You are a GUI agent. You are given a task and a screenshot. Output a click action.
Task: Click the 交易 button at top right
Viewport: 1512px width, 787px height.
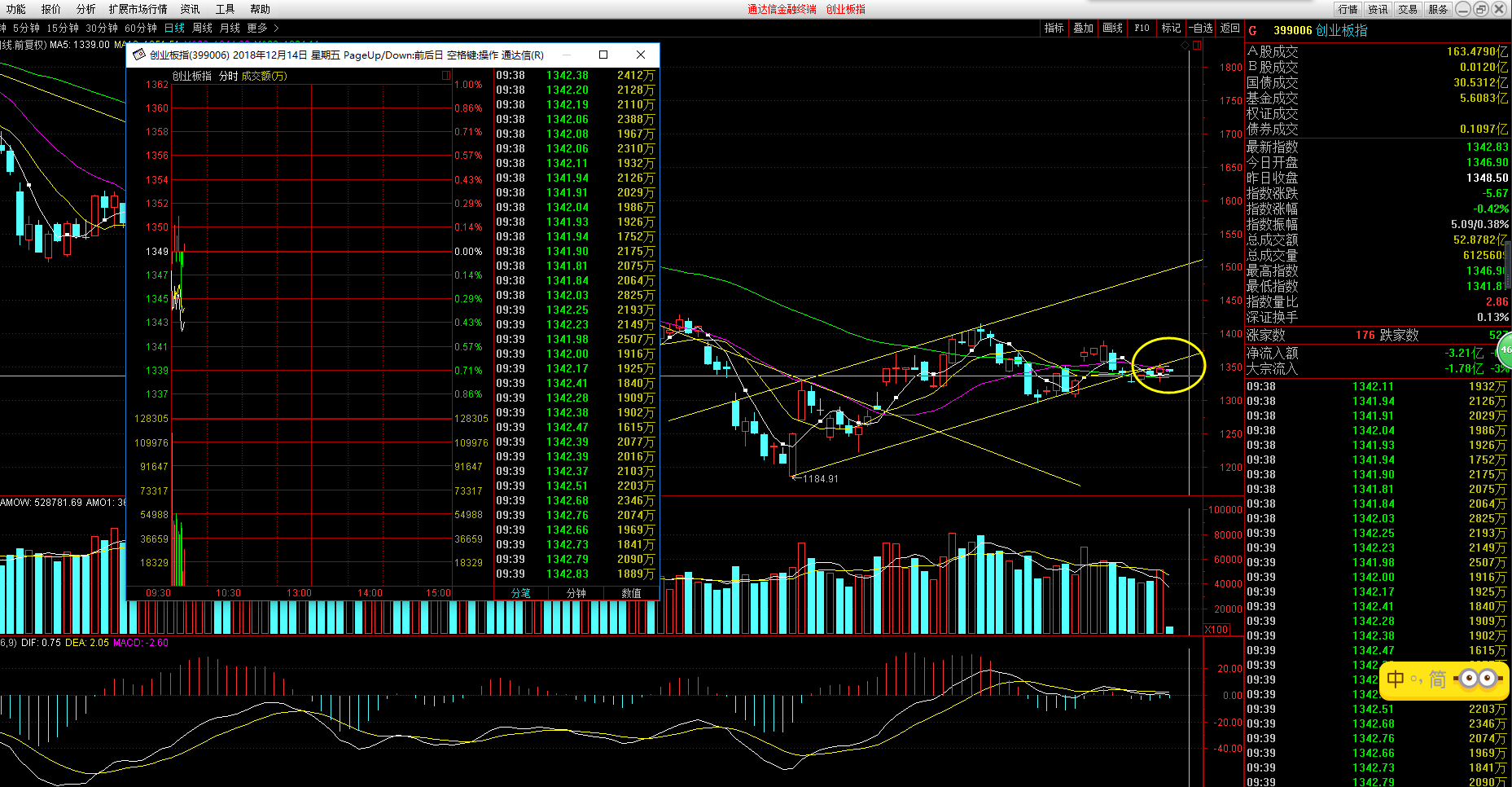pos(1408,9)
